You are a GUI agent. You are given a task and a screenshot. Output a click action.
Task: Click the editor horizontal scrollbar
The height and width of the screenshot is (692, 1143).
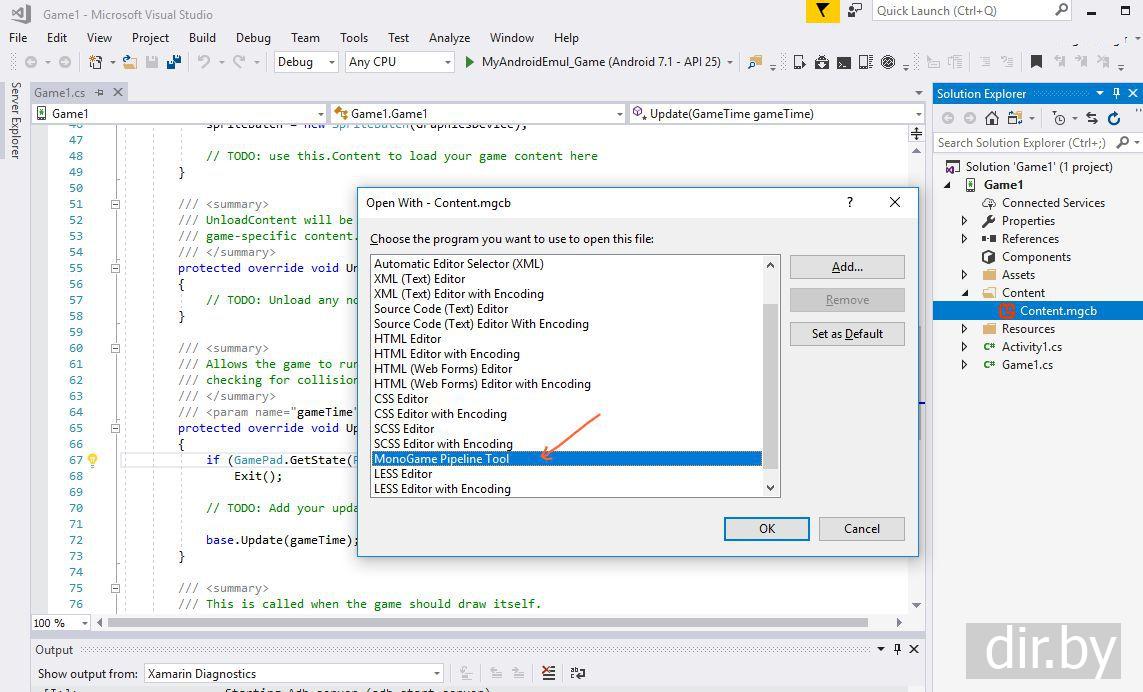(486, 622)
